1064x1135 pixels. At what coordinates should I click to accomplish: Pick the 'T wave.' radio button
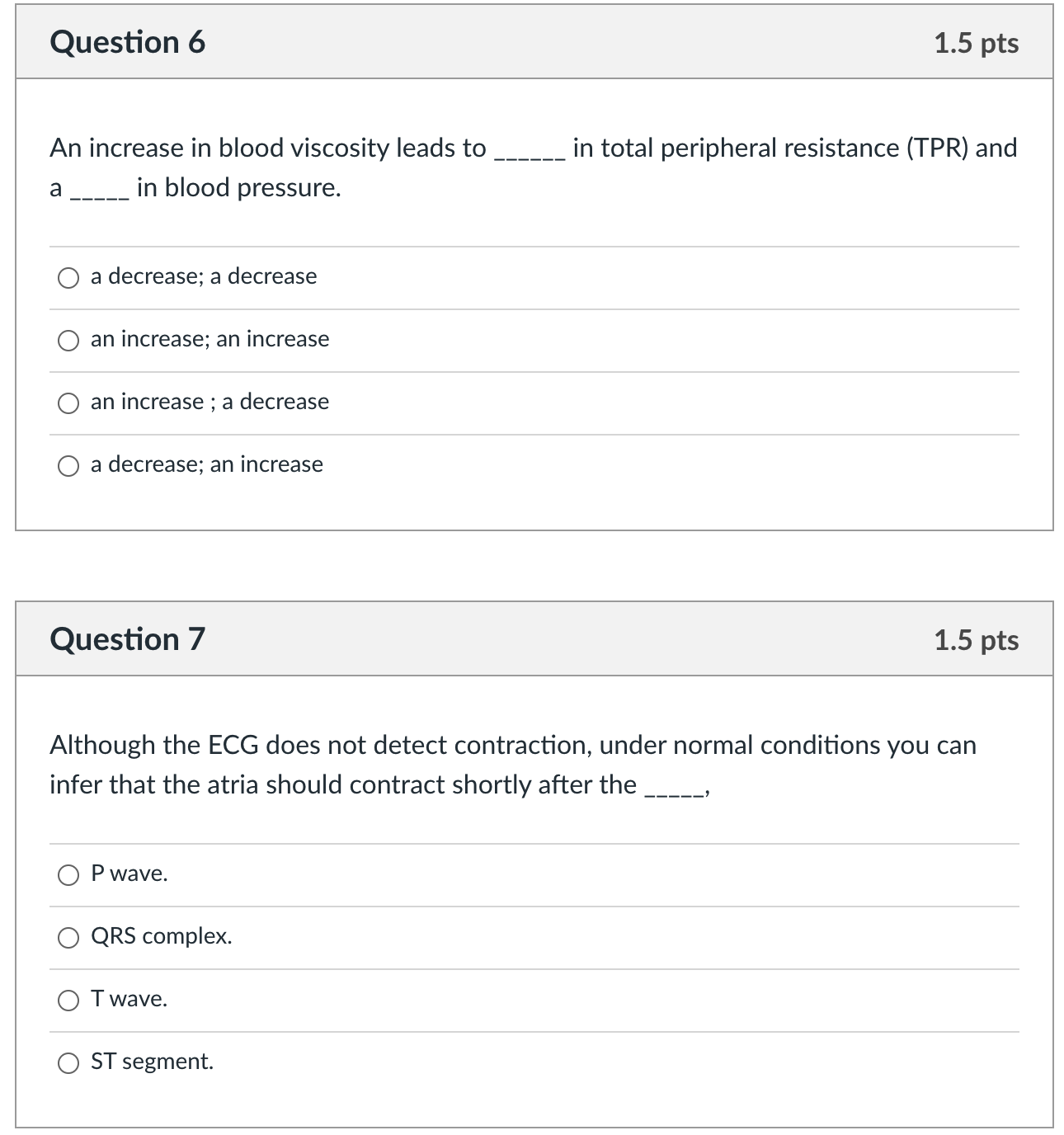point(68,1001)
